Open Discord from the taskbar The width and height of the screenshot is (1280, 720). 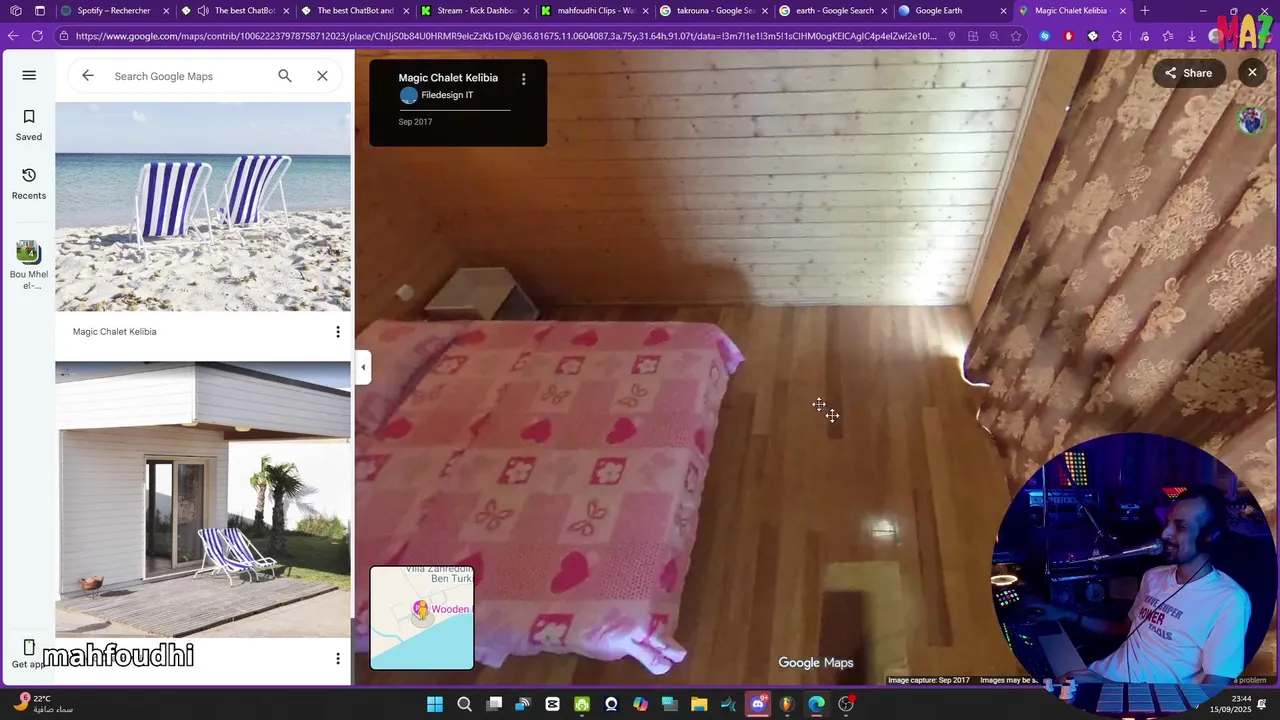click(758, 704)
